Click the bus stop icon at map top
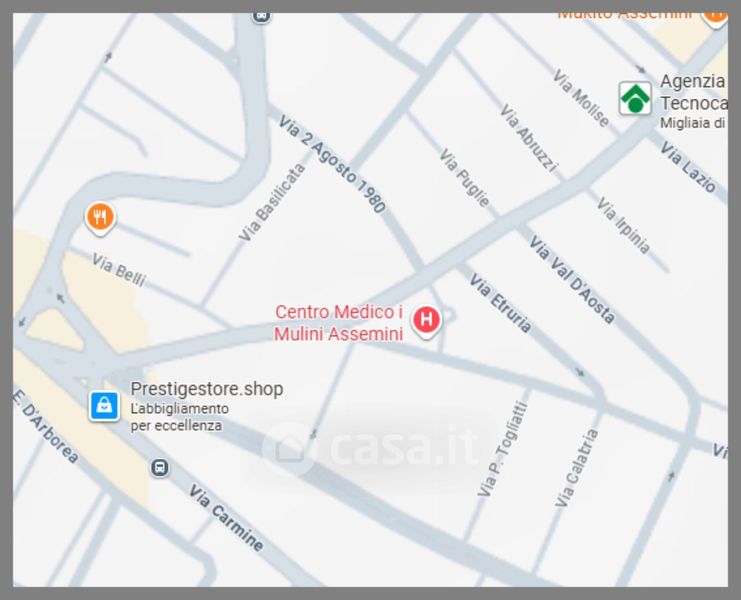Screen dimensions: 741x600 click(261, 17)
